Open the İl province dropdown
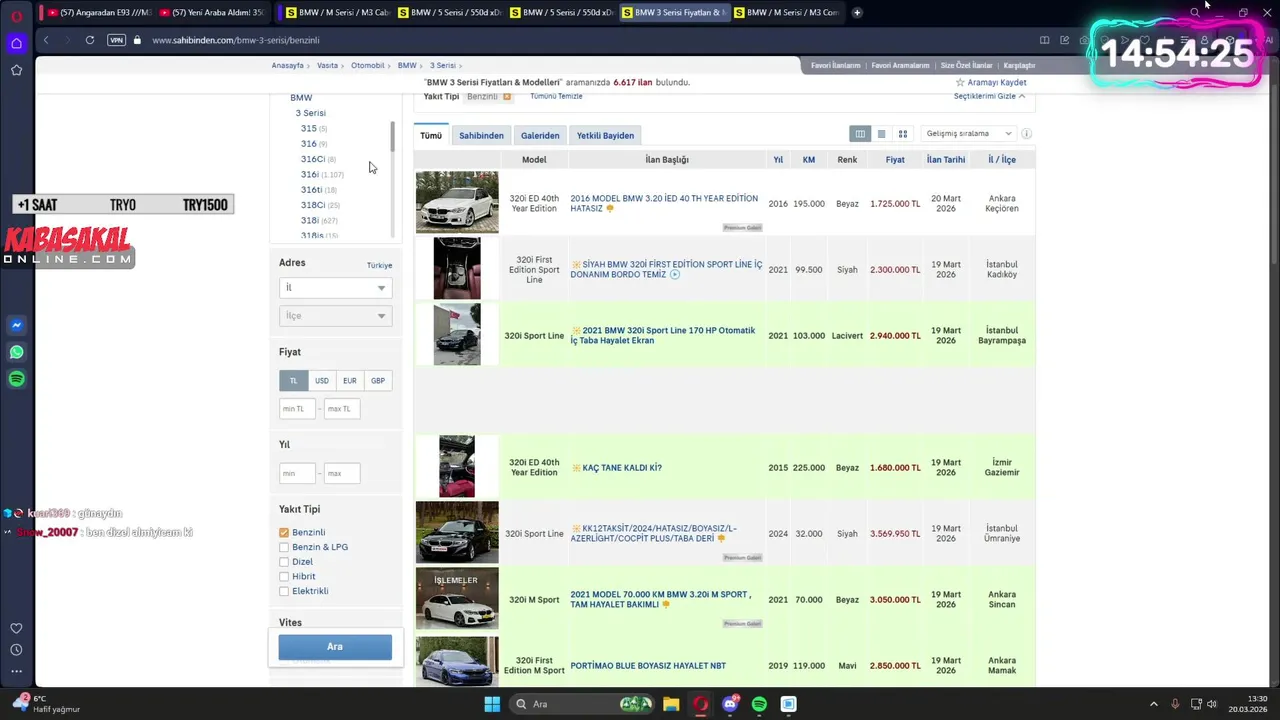 pyautogui.click(x=335, y=288)
